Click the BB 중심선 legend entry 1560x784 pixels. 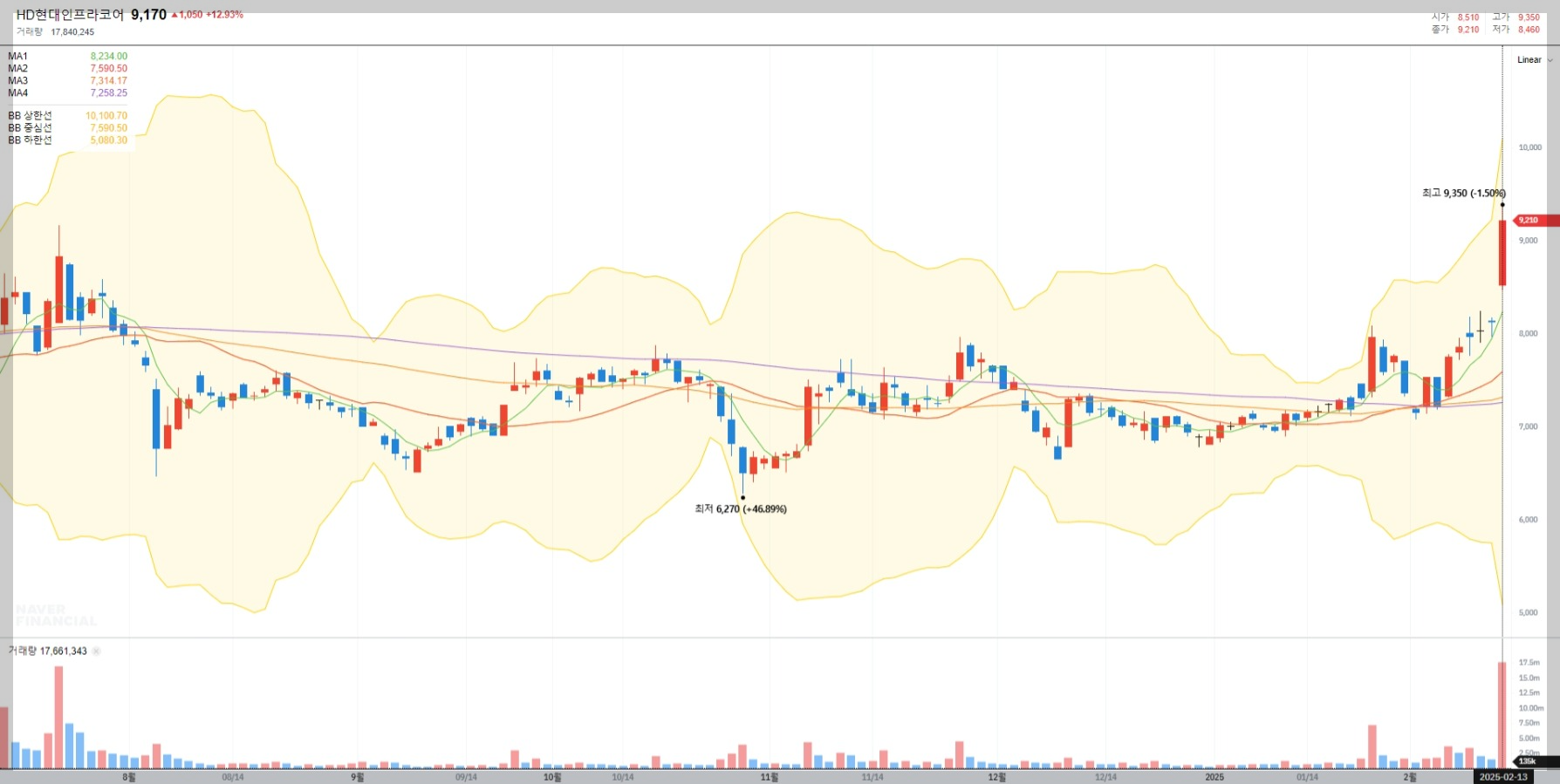pyautogui.click(x=67, y=128)
